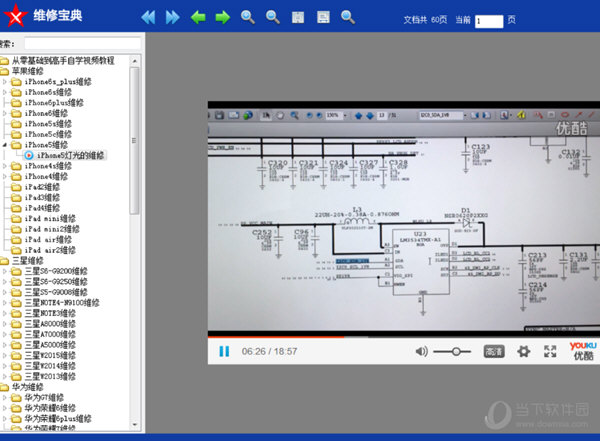Click the search box above the tree
The image size is (600, 441).
83,43
